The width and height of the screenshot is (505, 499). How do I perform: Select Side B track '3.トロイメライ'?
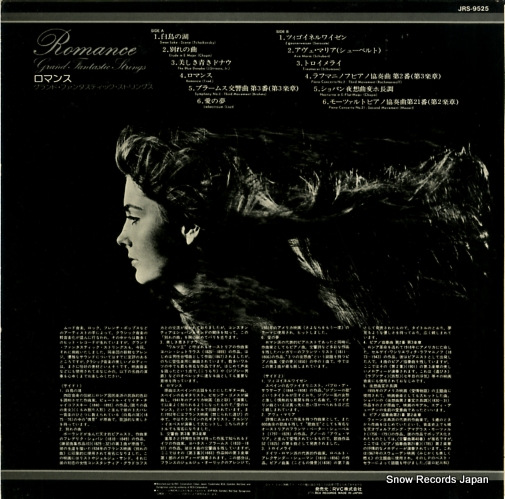click(x=319, y=63)
